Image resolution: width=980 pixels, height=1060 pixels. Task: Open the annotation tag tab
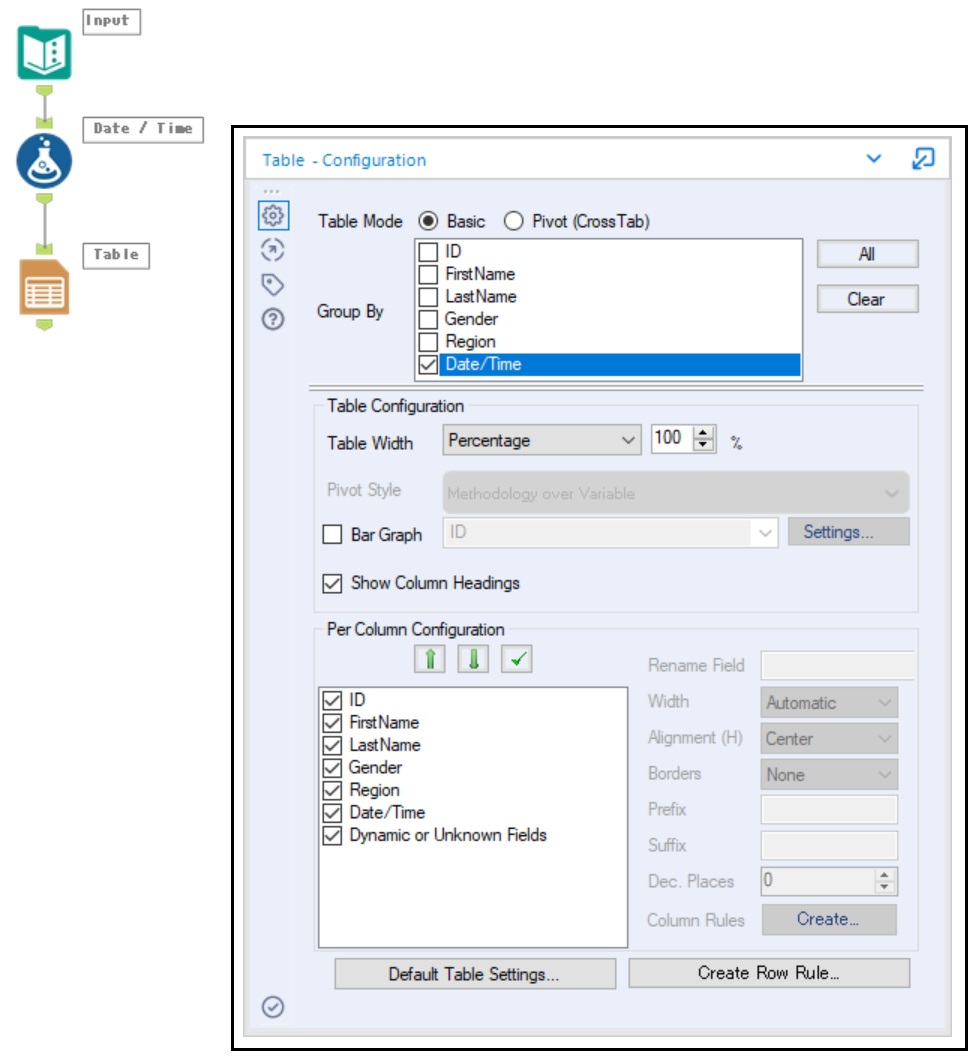click(273, 285)
